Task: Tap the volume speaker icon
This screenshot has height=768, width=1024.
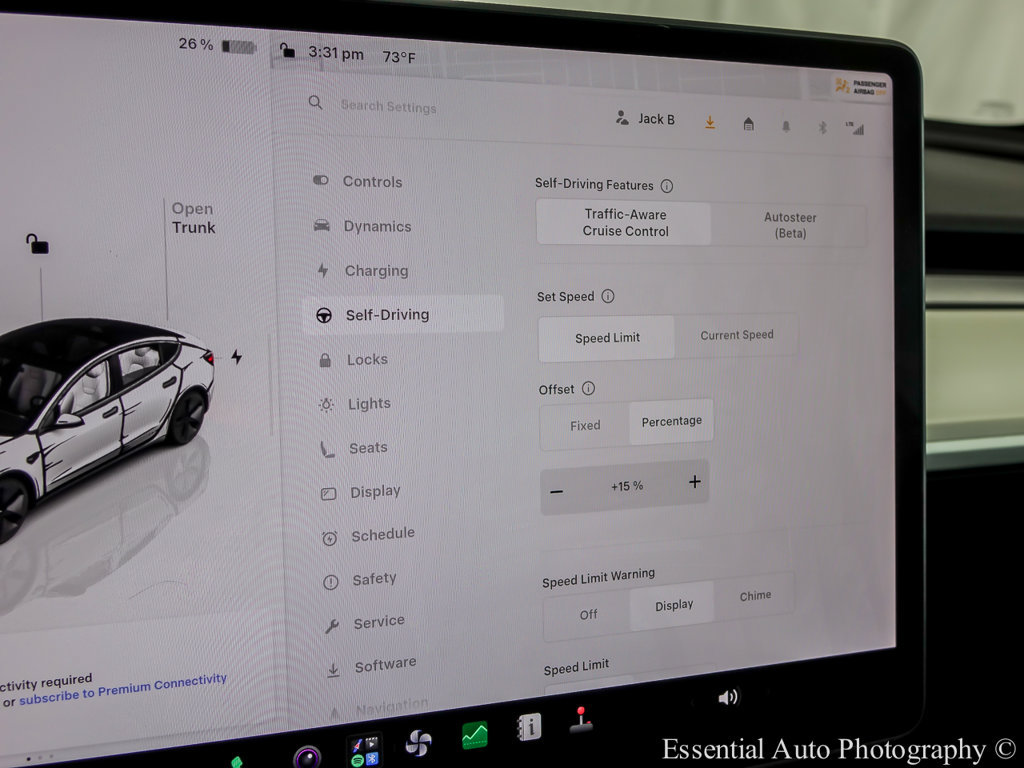Action: pos(728,697)
